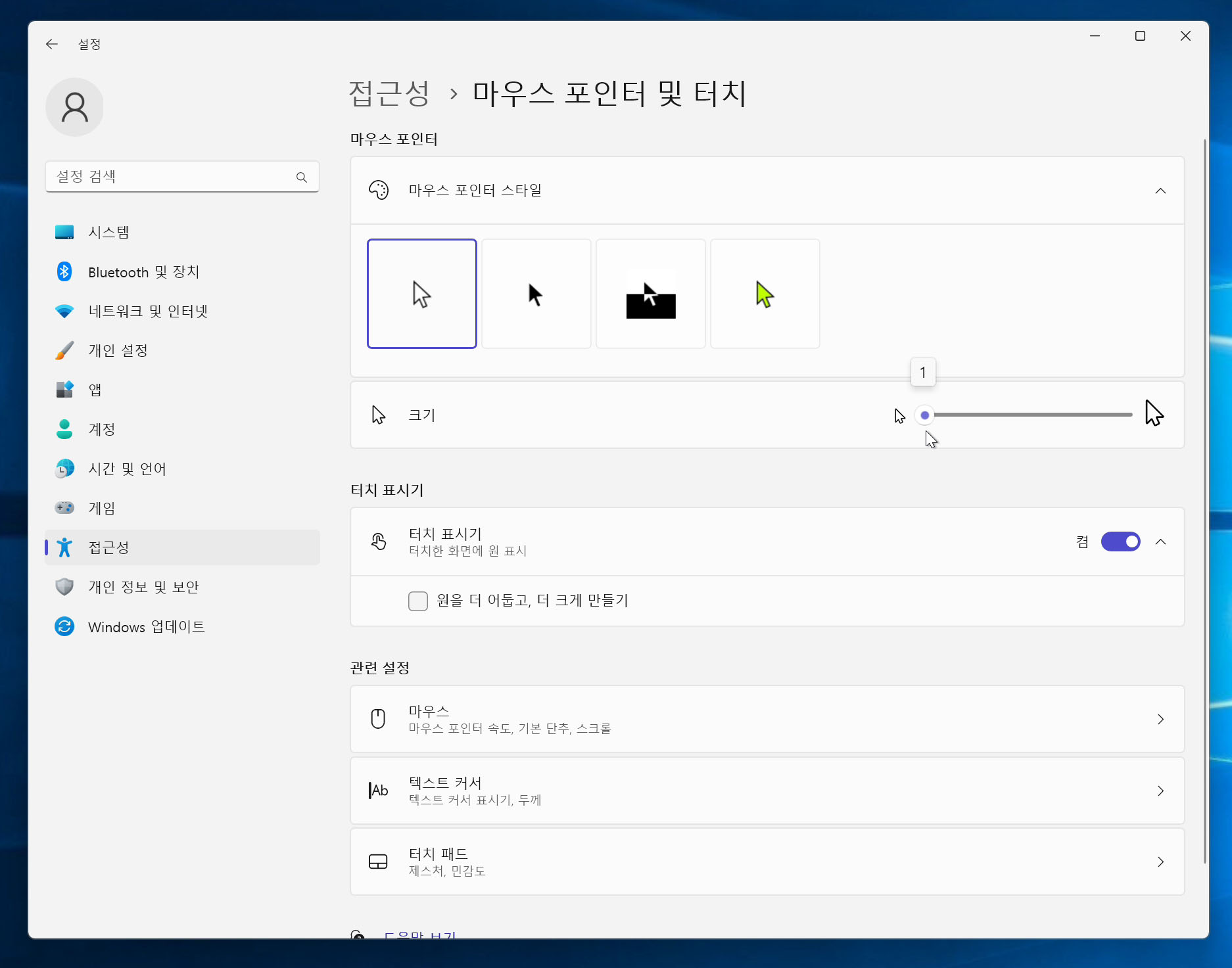Click the 접근성 accessibility figure icon
This screenshot has height=968, width=1232.
(x=64, y=547)
